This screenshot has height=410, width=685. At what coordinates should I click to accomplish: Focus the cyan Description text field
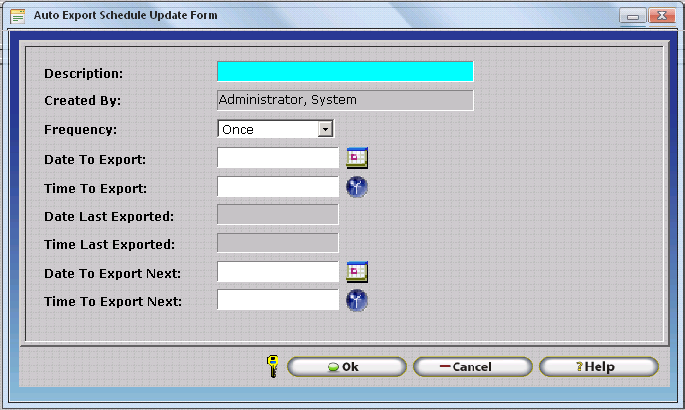pos(344,72)
